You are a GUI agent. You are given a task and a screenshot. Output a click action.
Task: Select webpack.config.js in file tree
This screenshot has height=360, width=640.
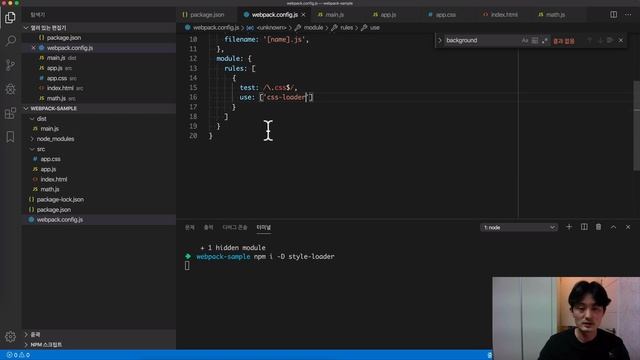point(60,220)
